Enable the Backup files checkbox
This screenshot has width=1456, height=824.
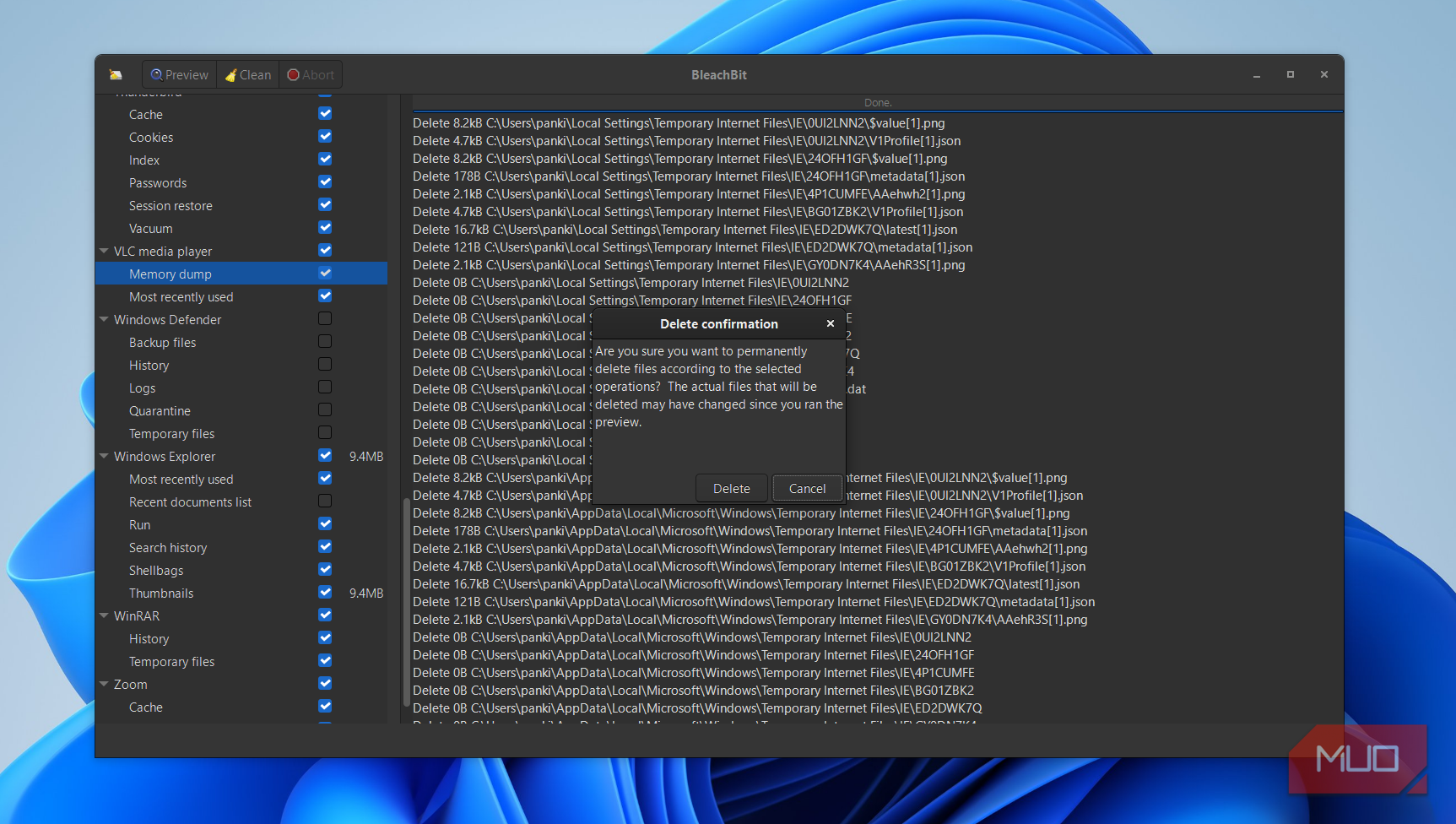point(325,341)
